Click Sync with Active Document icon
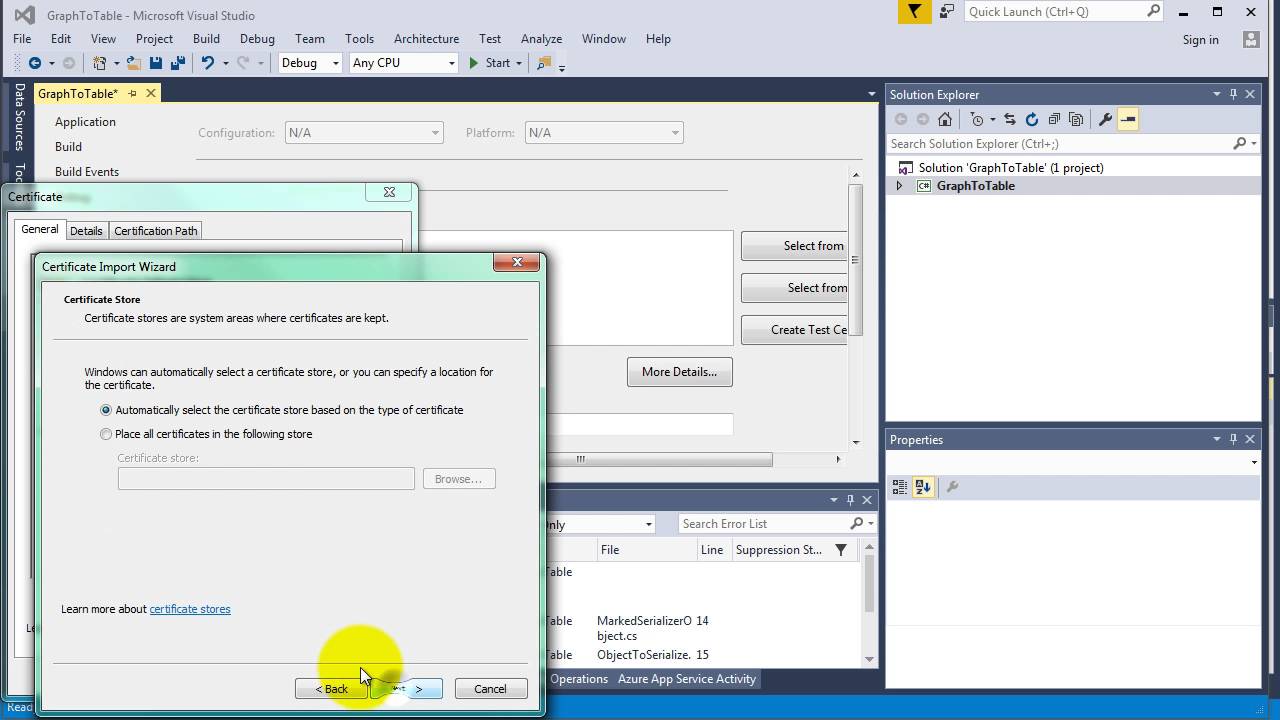This screenshot has height=720, width=1280. click(x=1010, y=119)
